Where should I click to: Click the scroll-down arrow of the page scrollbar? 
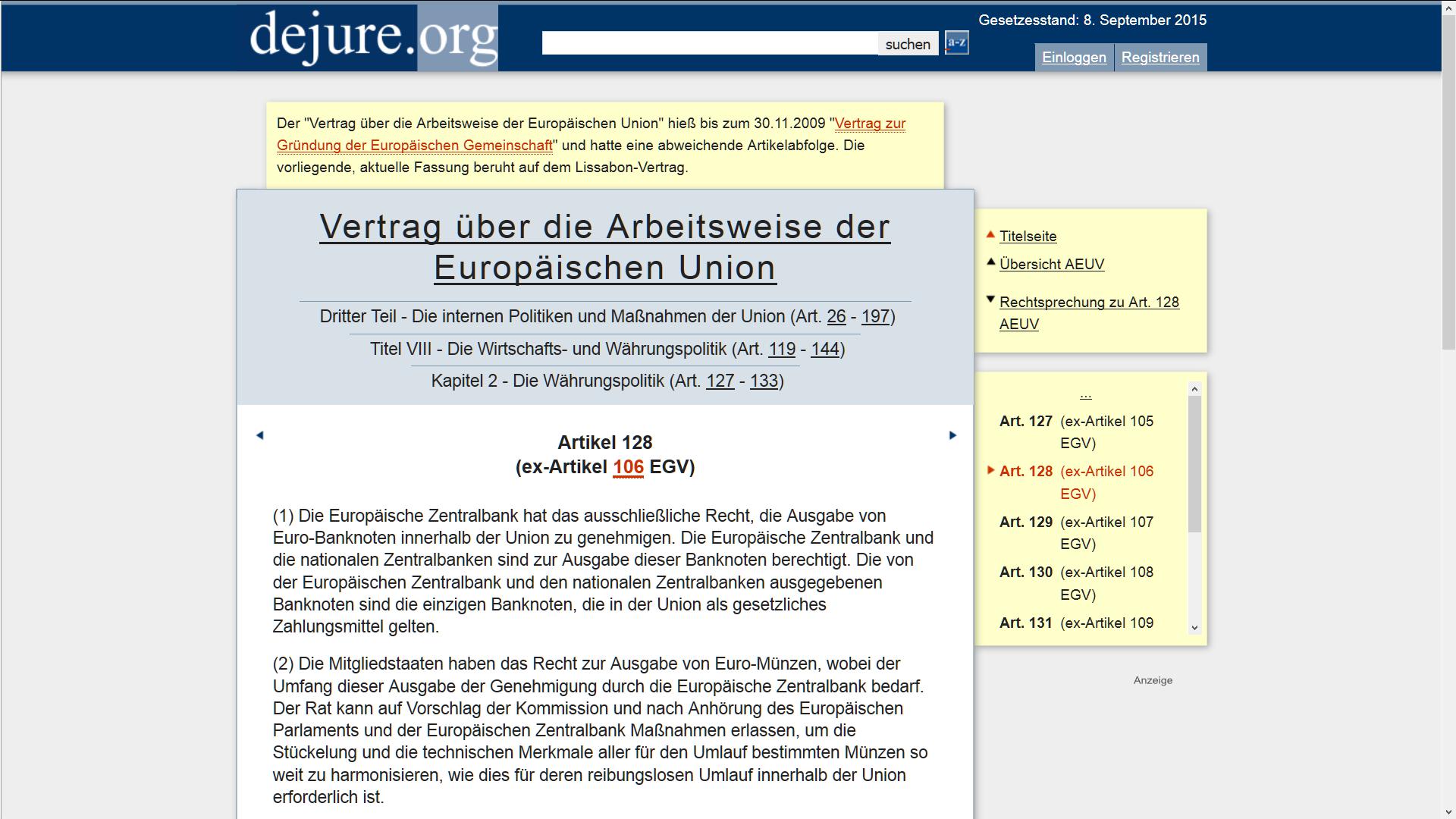coord(1448,812)
